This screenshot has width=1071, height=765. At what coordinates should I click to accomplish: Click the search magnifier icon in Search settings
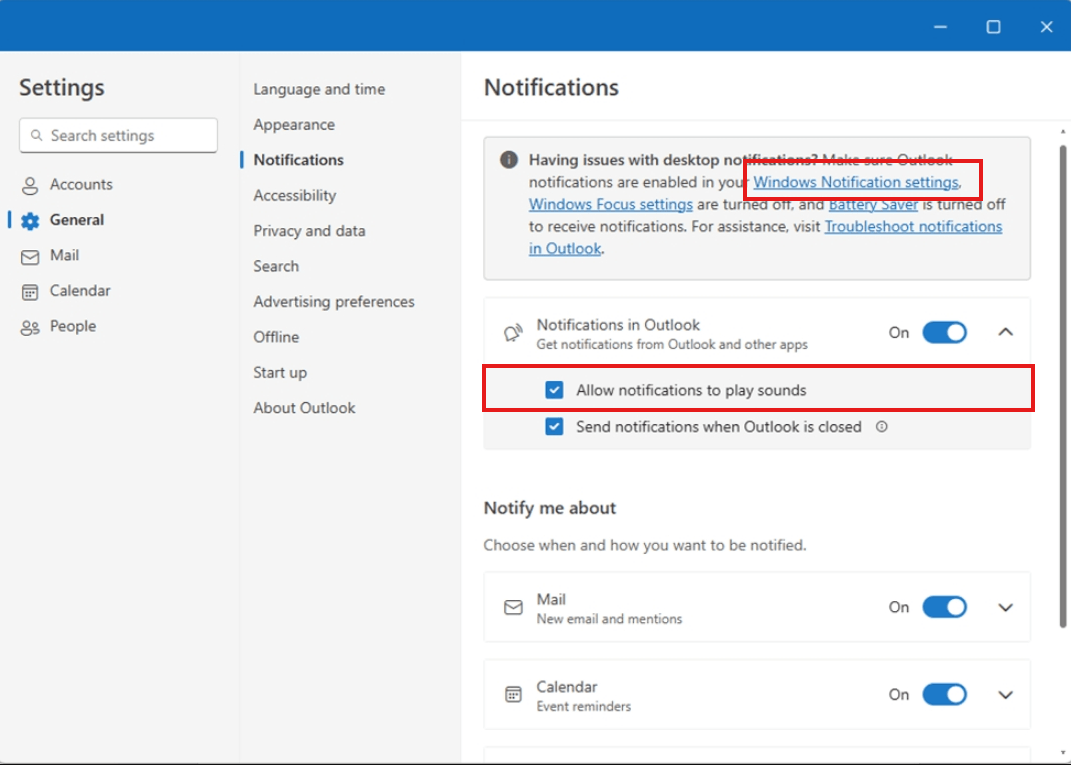(x=37, y=135)
